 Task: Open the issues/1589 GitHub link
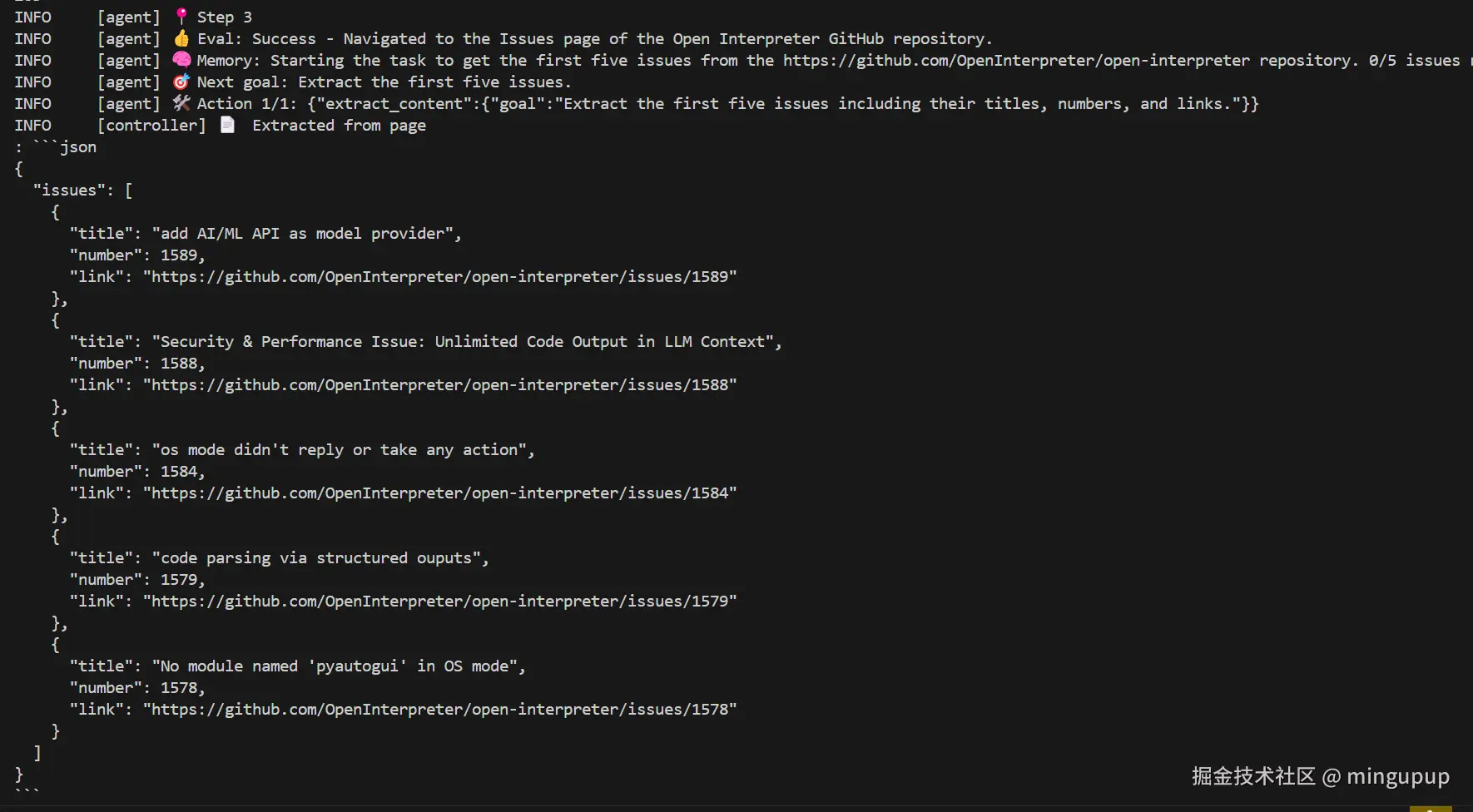point(439,277)
